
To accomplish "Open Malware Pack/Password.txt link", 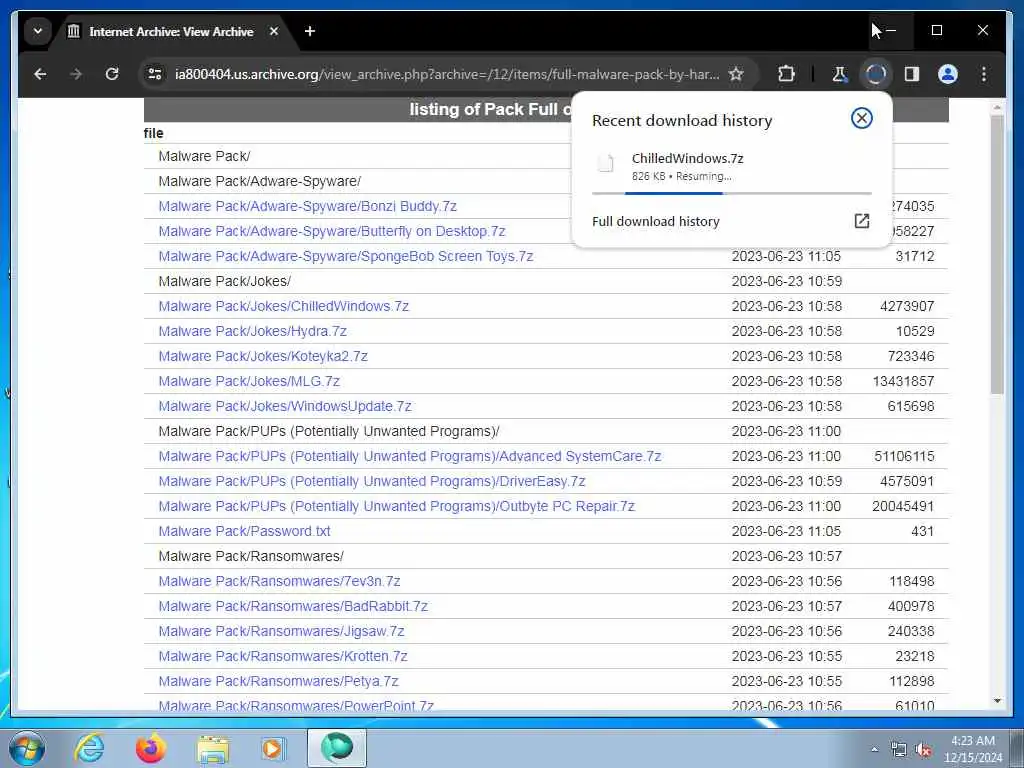I will (x=244, y=531).
